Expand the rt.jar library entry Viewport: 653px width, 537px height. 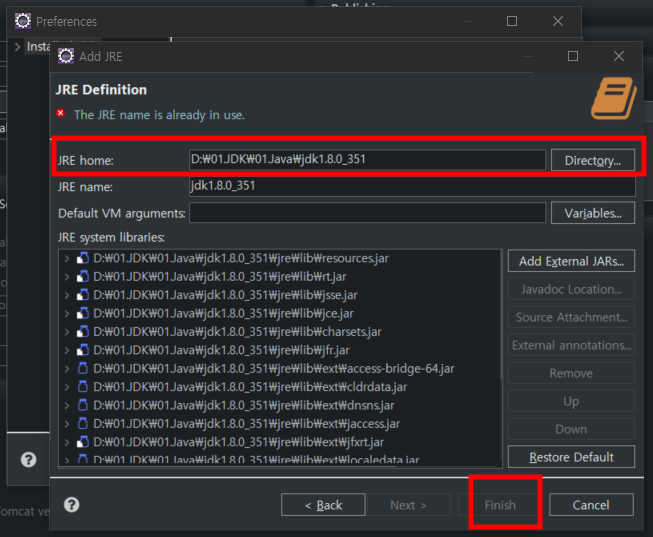click(x=67, y=277)
